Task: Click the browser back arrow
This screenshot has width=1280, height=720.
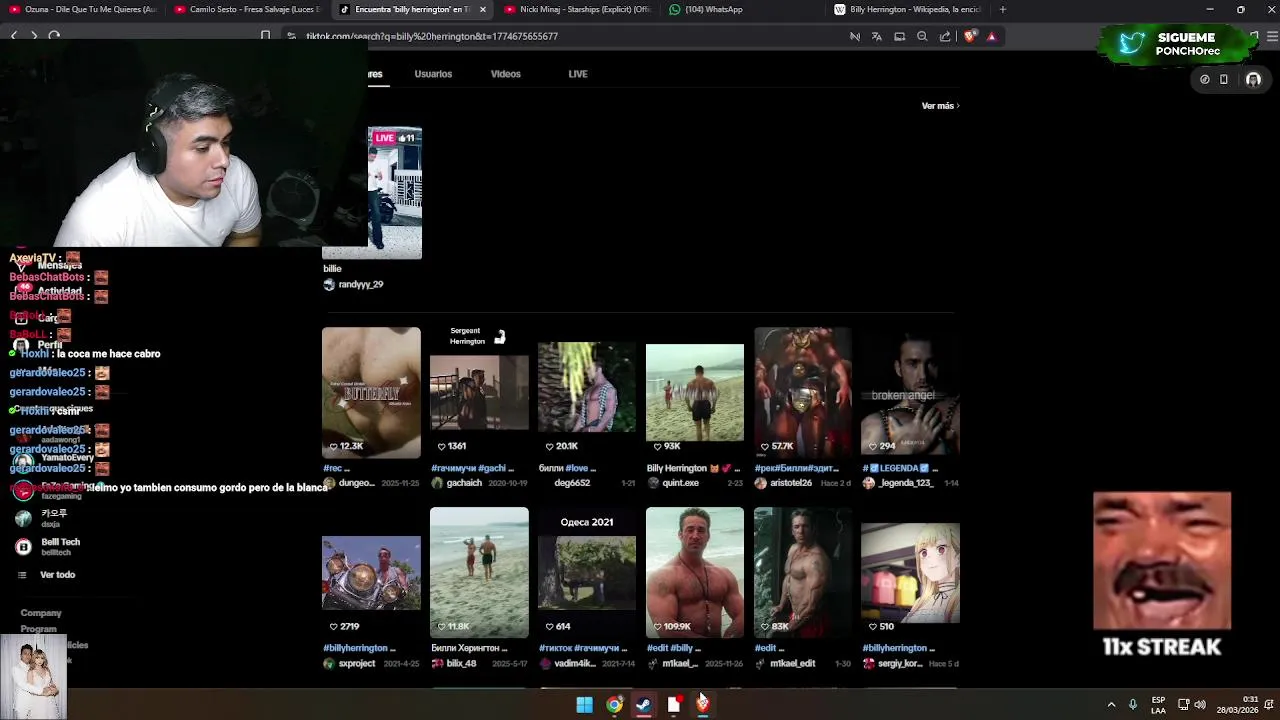Action: (14, 36)
